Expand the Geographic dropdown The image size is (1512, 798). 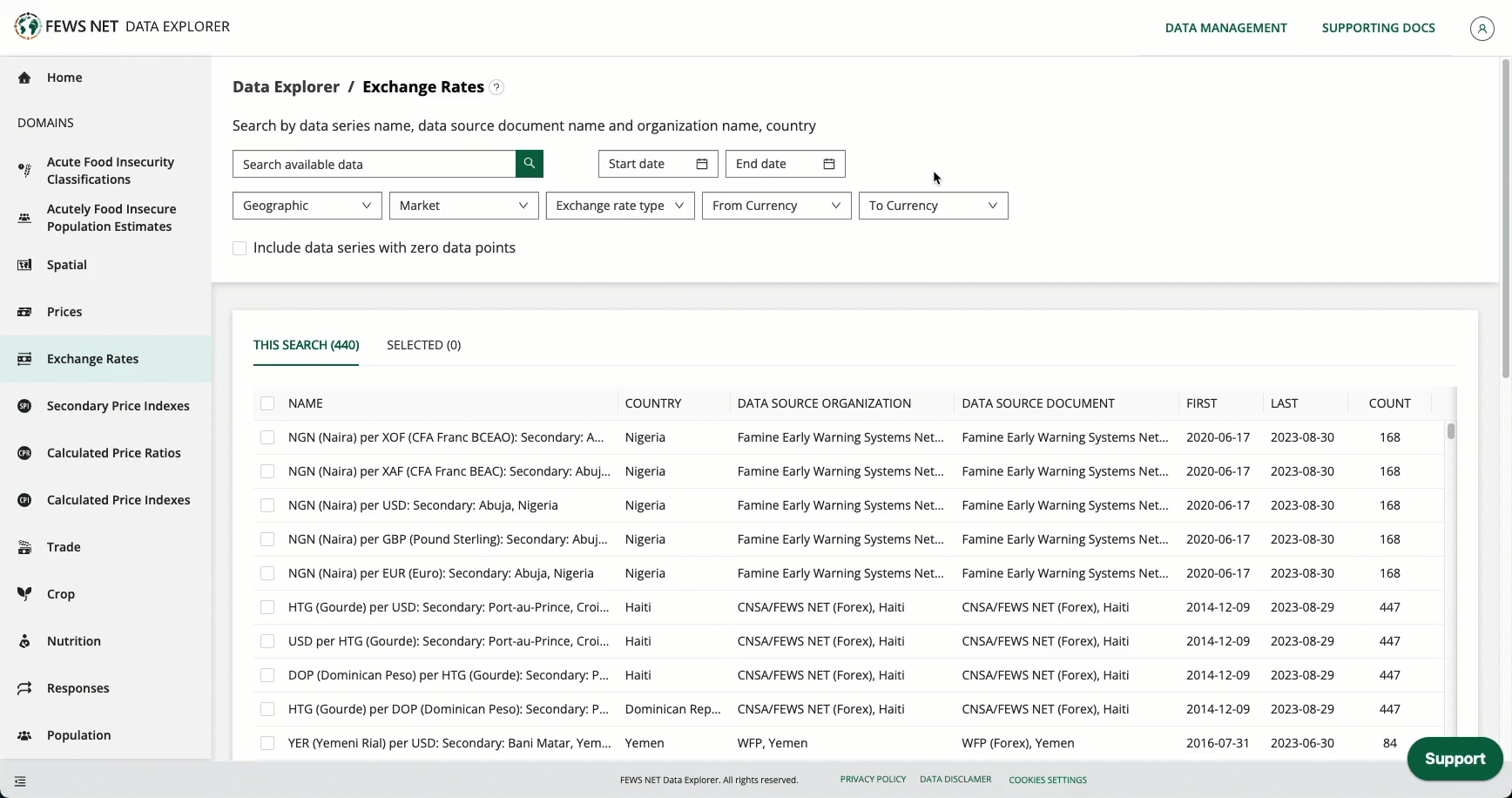pos(307,206)
